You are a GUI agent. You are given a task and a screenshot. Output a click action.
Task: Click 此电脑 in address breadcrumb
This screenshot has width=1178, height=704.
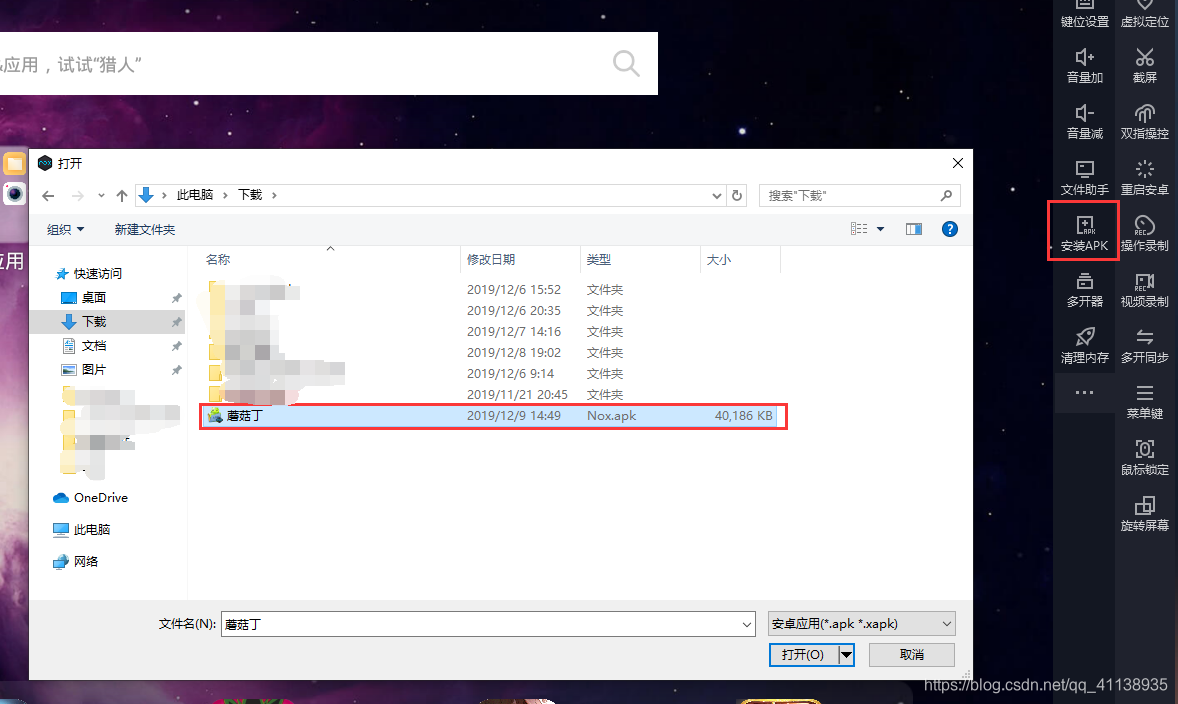[195, 195]
